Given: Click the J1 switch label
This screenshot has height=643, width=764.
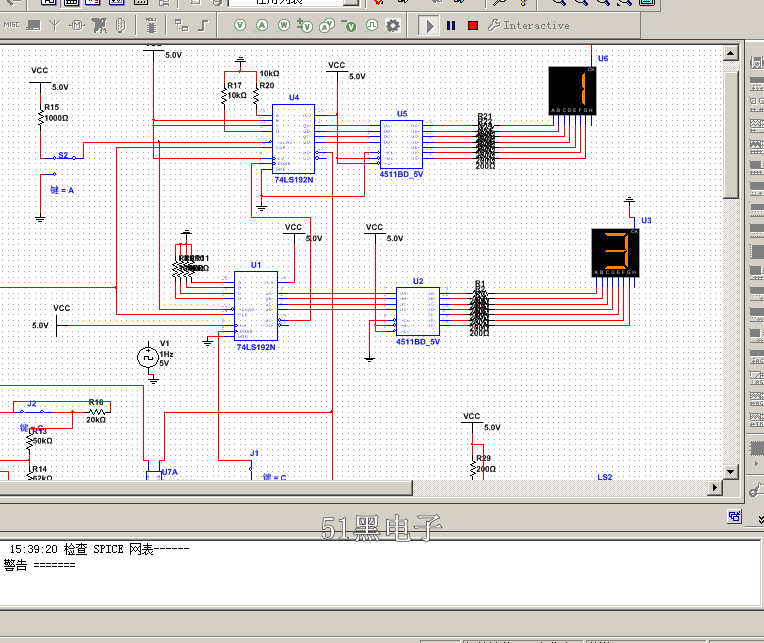Looking at the screenshot, I should click(x=254, y=453).
